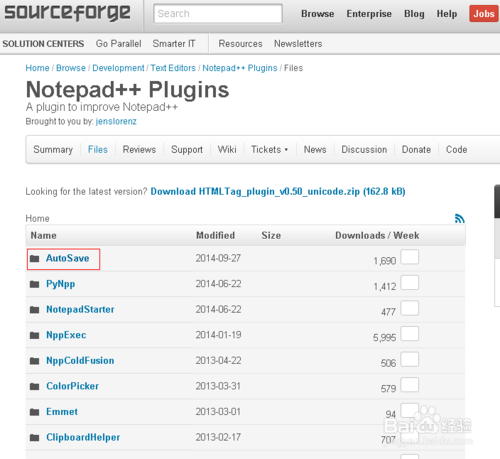Tick the checkbox in the NppColdFusion row
This screenshot has width=500, height=459.
410,359
